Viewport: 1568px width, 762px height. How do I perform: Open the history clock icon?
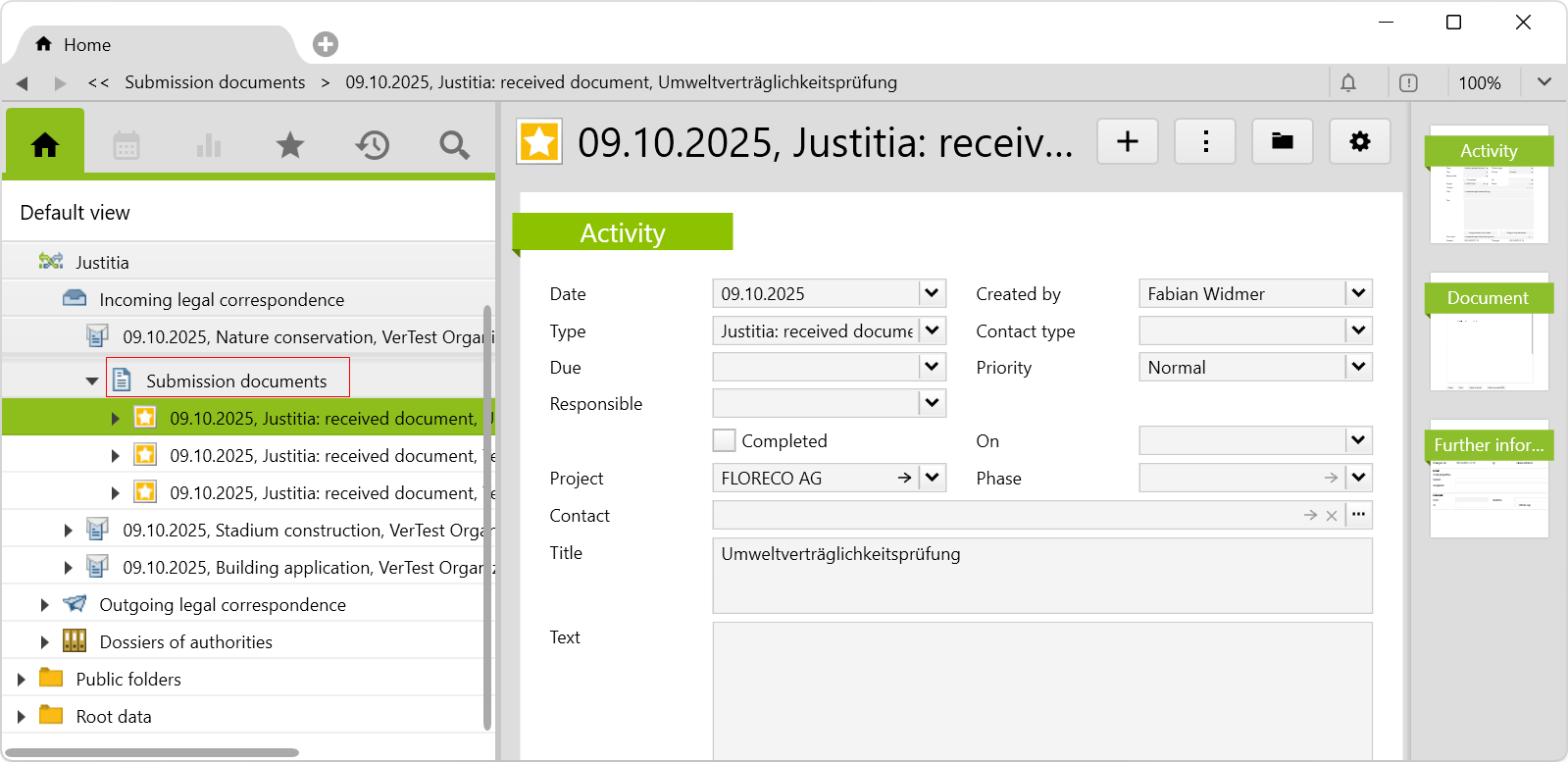click(373, 145)
